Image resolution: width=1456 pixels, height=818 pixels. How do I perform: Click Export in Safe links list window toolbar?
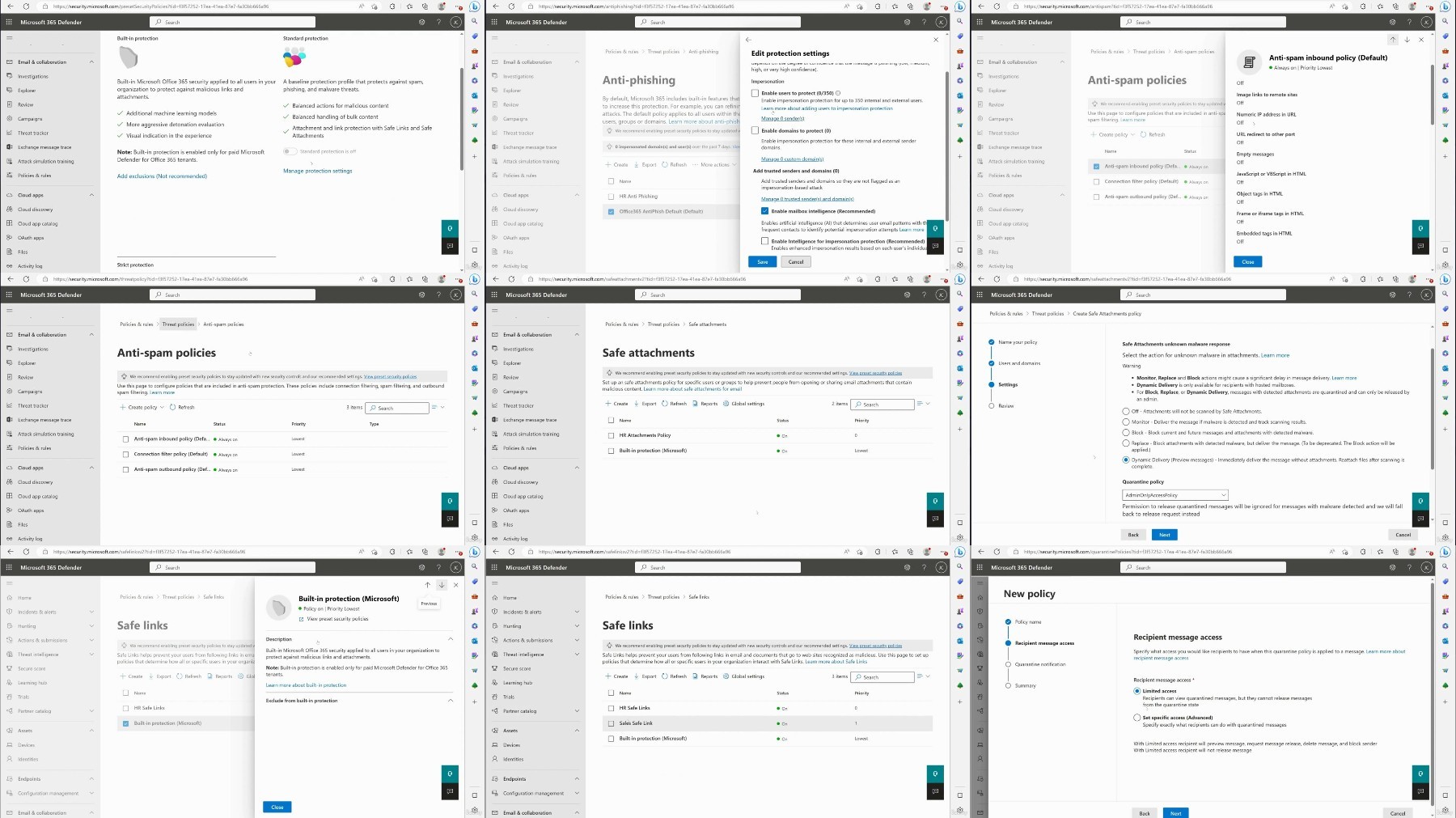tap(645, 676)
